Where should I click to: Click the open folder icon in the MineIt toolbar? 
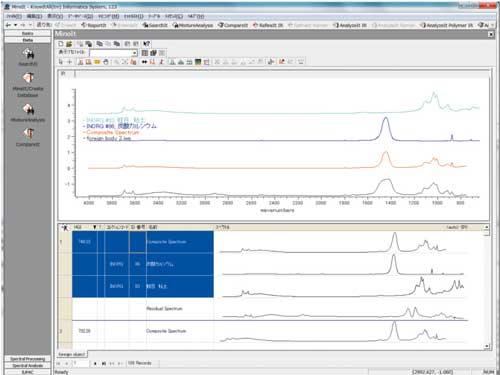pyautogui.click(x=69, y=44)
